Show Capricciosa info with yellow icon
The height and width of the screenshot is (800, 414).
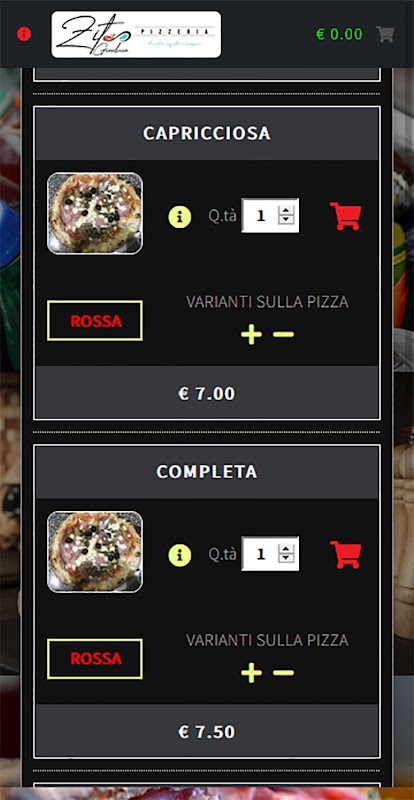pos(180,217)
